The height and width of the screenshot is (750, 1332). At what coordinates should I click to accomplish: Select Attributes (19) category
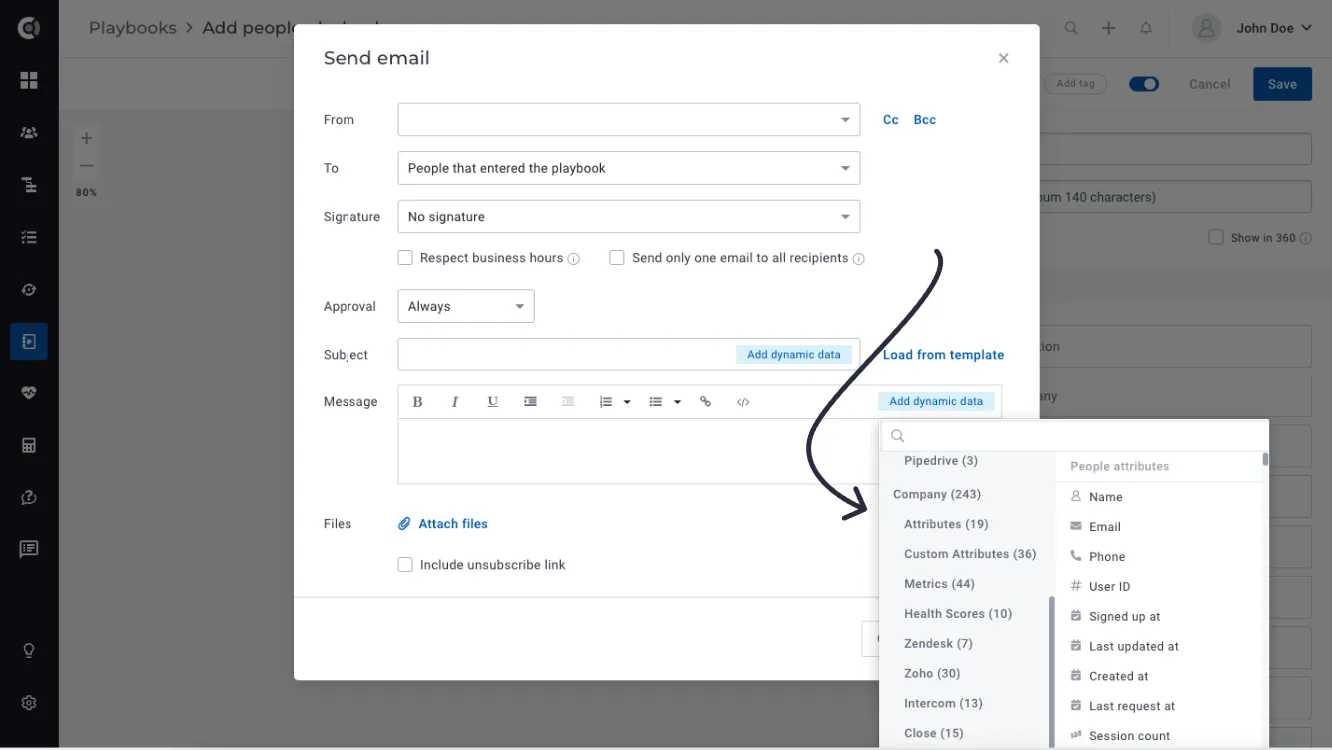click(x=946, y=524)
